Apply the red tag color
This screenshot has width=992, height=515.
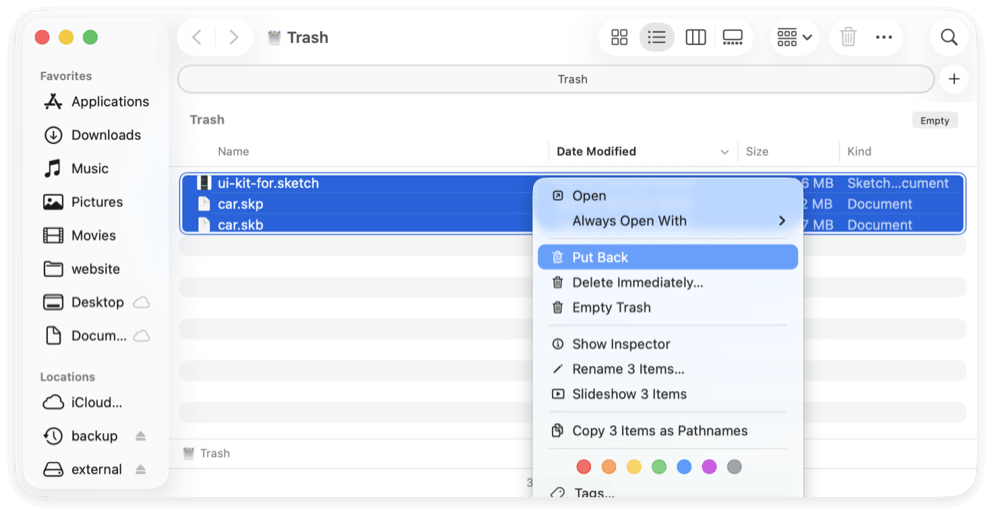tap(584, 467)
